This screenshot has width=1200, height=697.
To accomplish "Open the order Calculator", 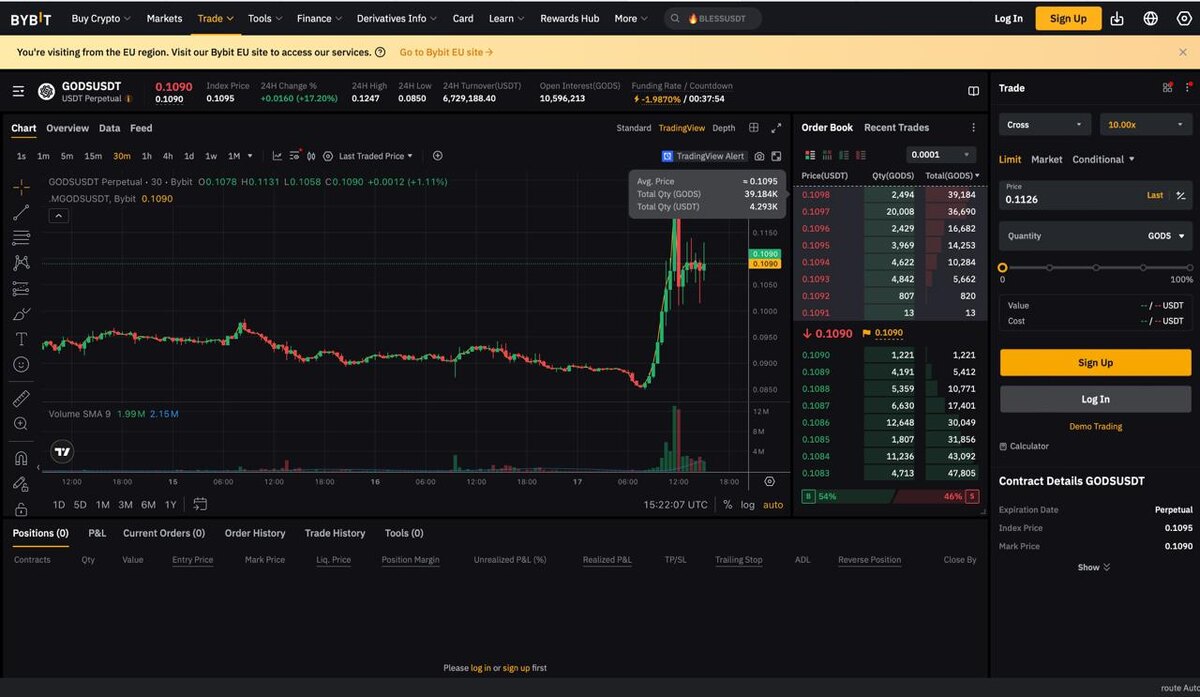I will (1024, 446).
